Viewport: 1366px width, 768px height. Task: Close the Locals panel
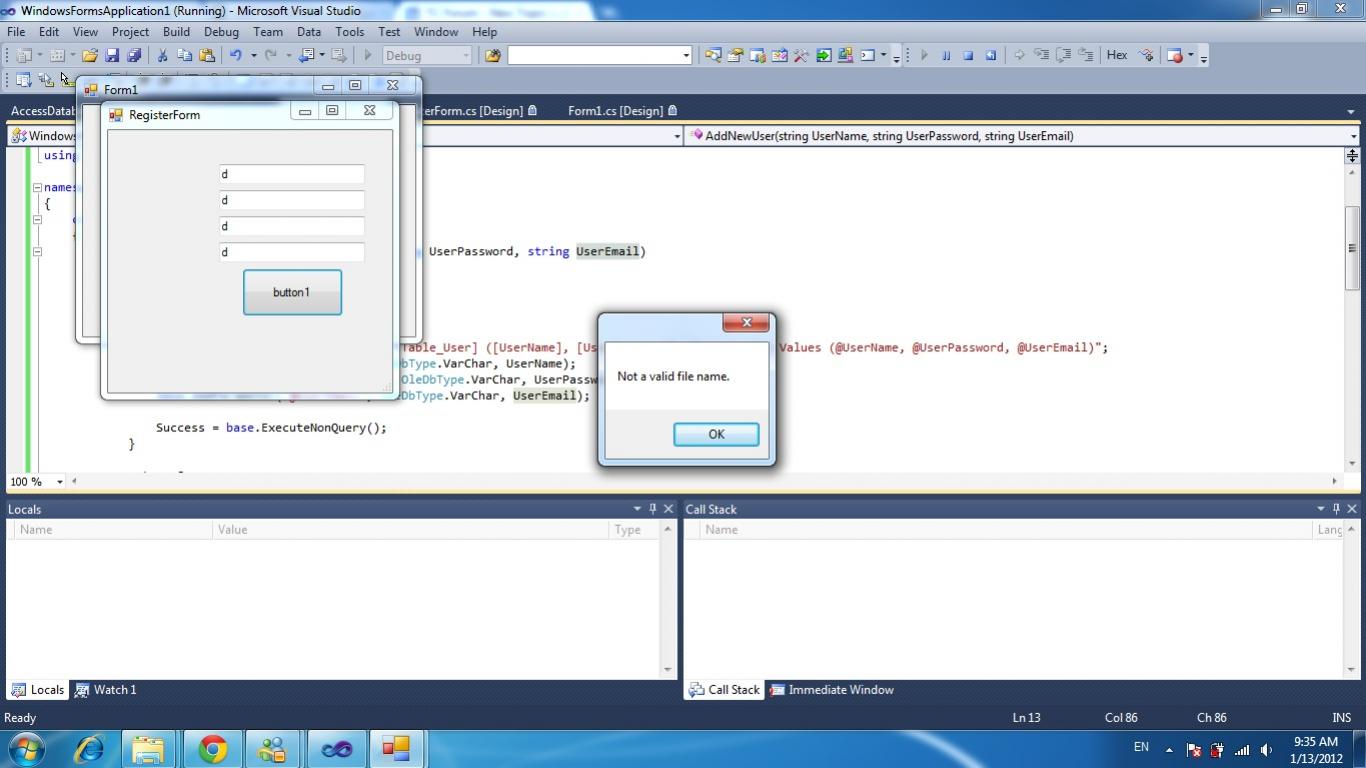[668, 509]
